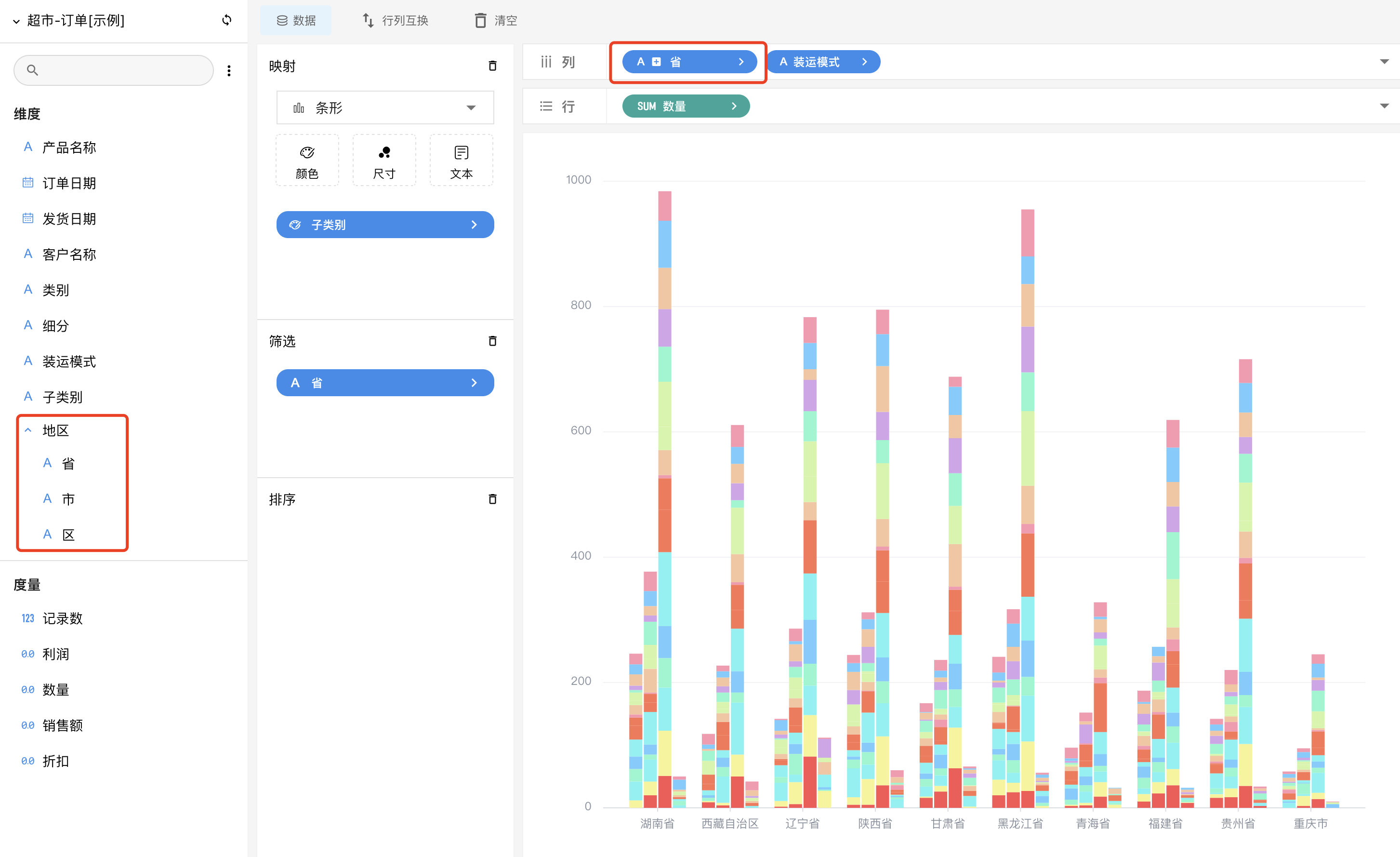1400x857 pixels.
Task: Open the 装运模式 column pill
Action: [823, 61]
